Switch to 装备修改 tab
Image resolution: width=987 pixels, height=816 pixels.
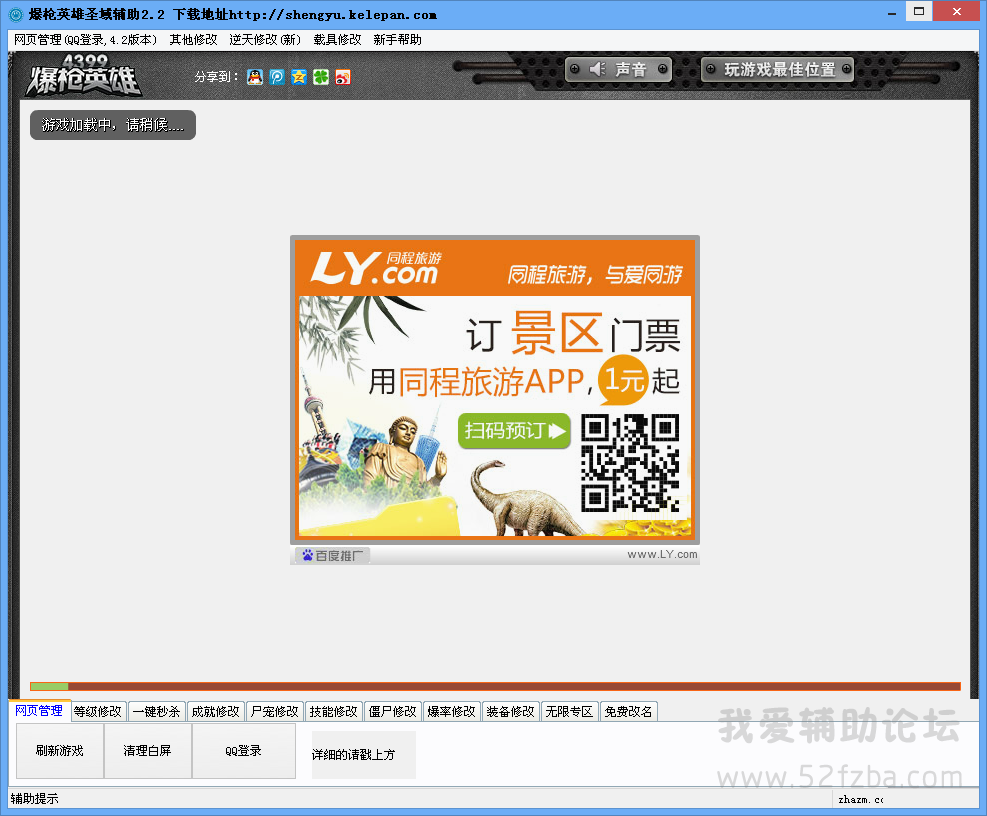pos(510,711)
